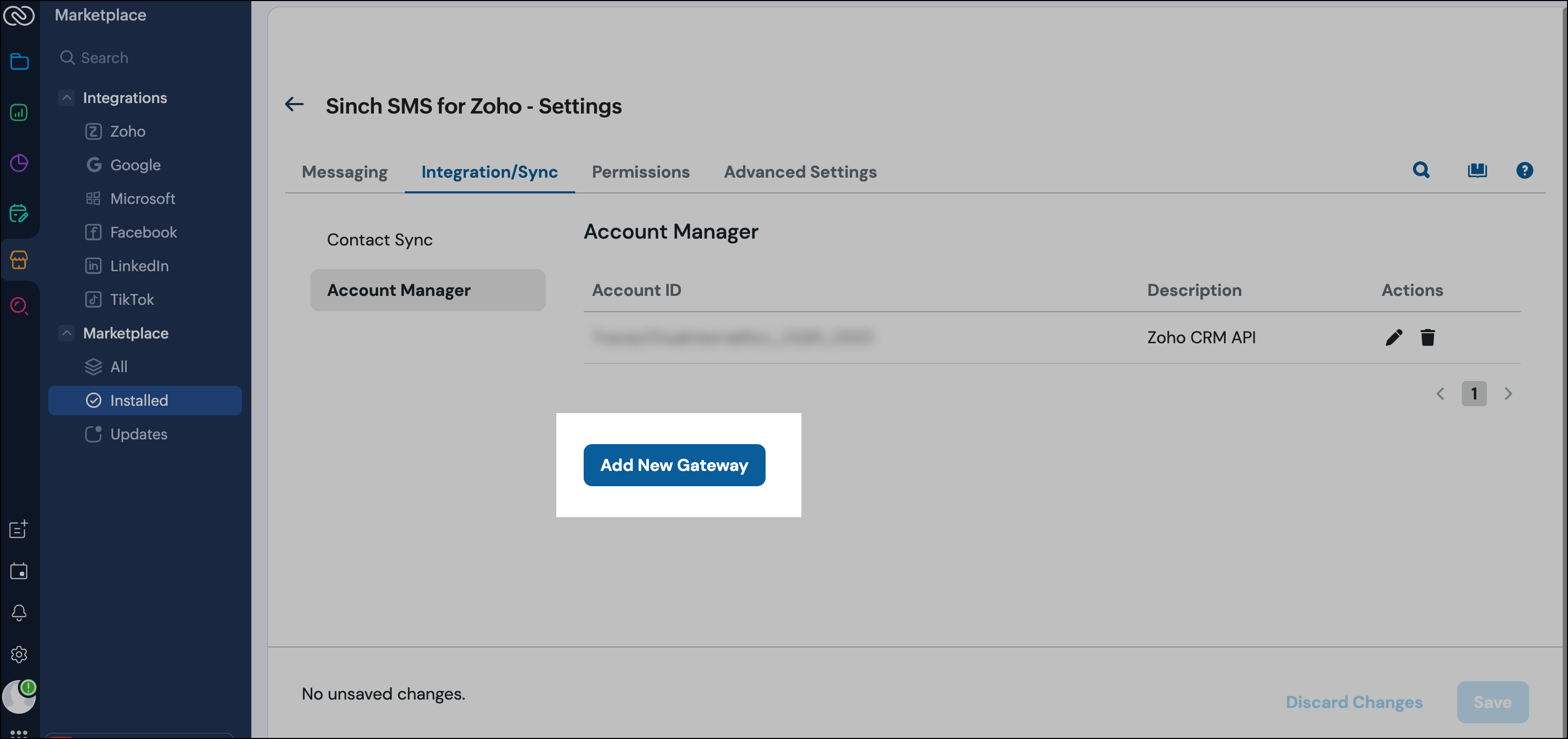Collapse the Marketplace section chevron

point(66,333)
